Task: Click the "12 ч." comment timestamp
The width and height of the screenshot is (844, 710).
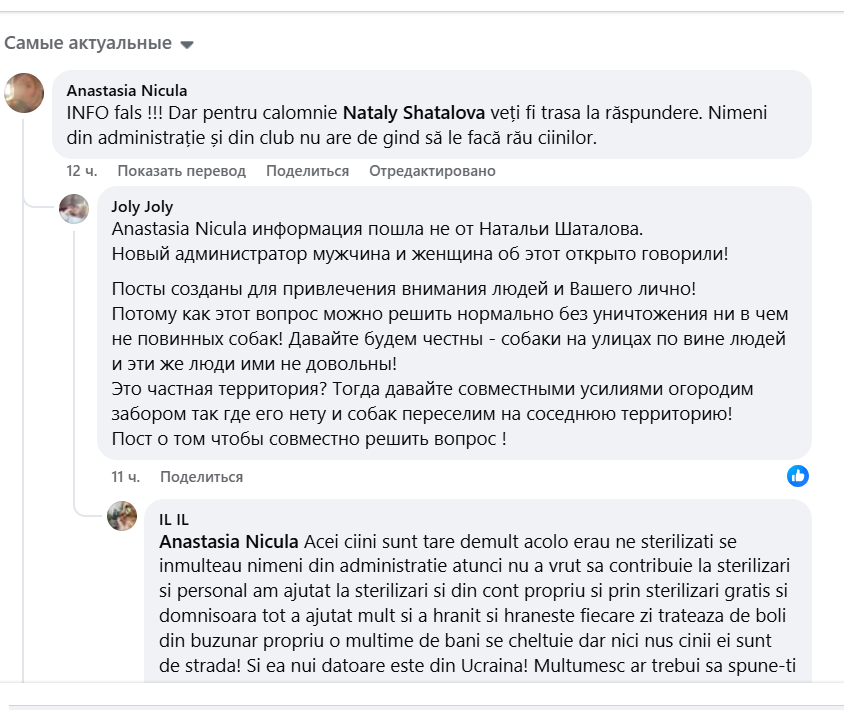Action: [80, 171]
